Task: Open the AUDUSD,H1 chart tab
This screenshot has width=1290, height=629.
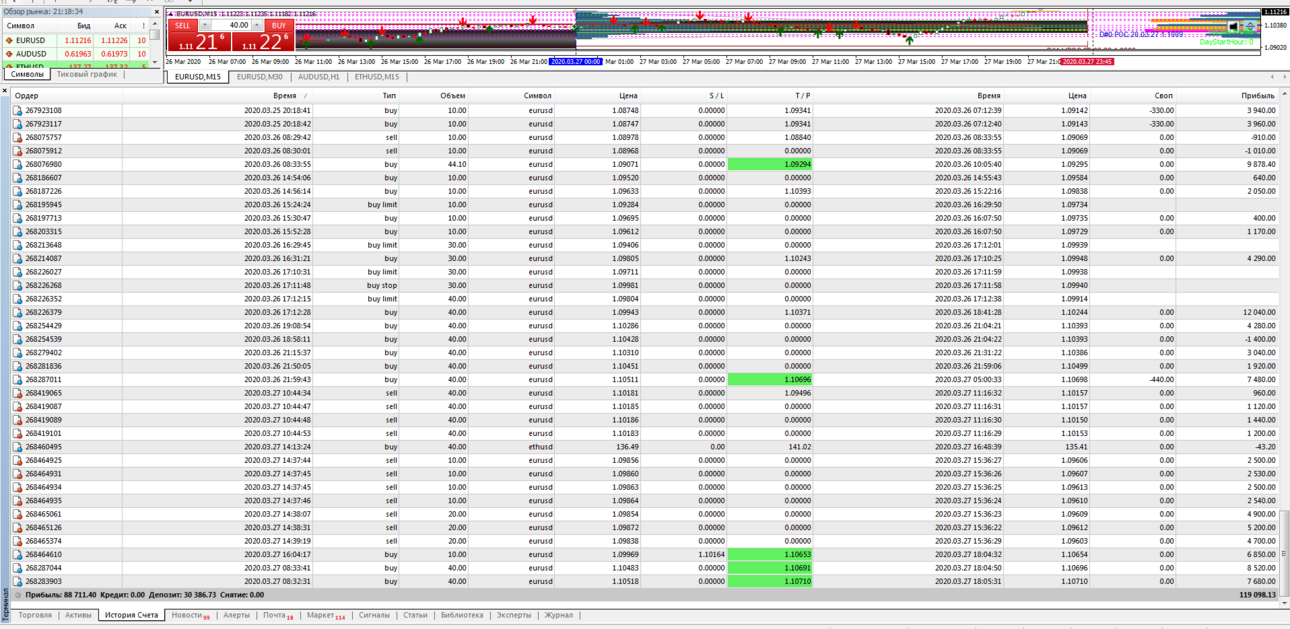Action: coord(319,77)
